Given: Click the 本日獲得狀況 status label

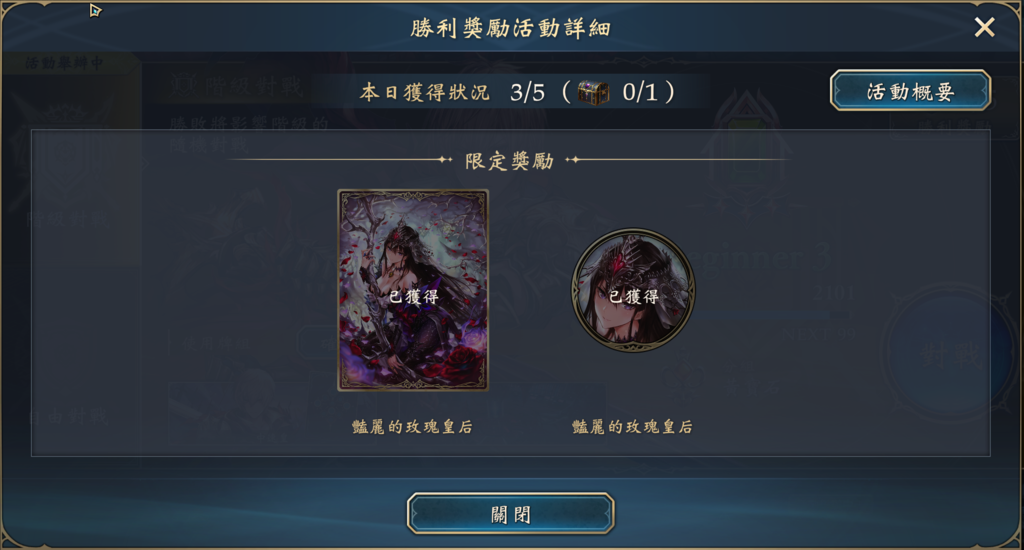Looking at the screenshot, I should click(424, 93).
